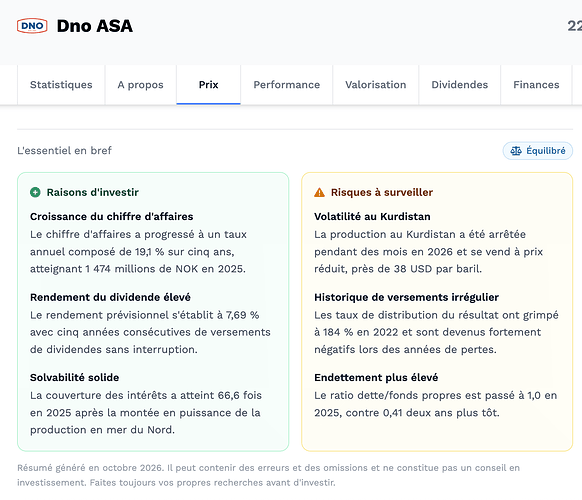Select the Endettement plus élevé risk item
The width and height of the screenshot is (582, 500).
(436, 395)
